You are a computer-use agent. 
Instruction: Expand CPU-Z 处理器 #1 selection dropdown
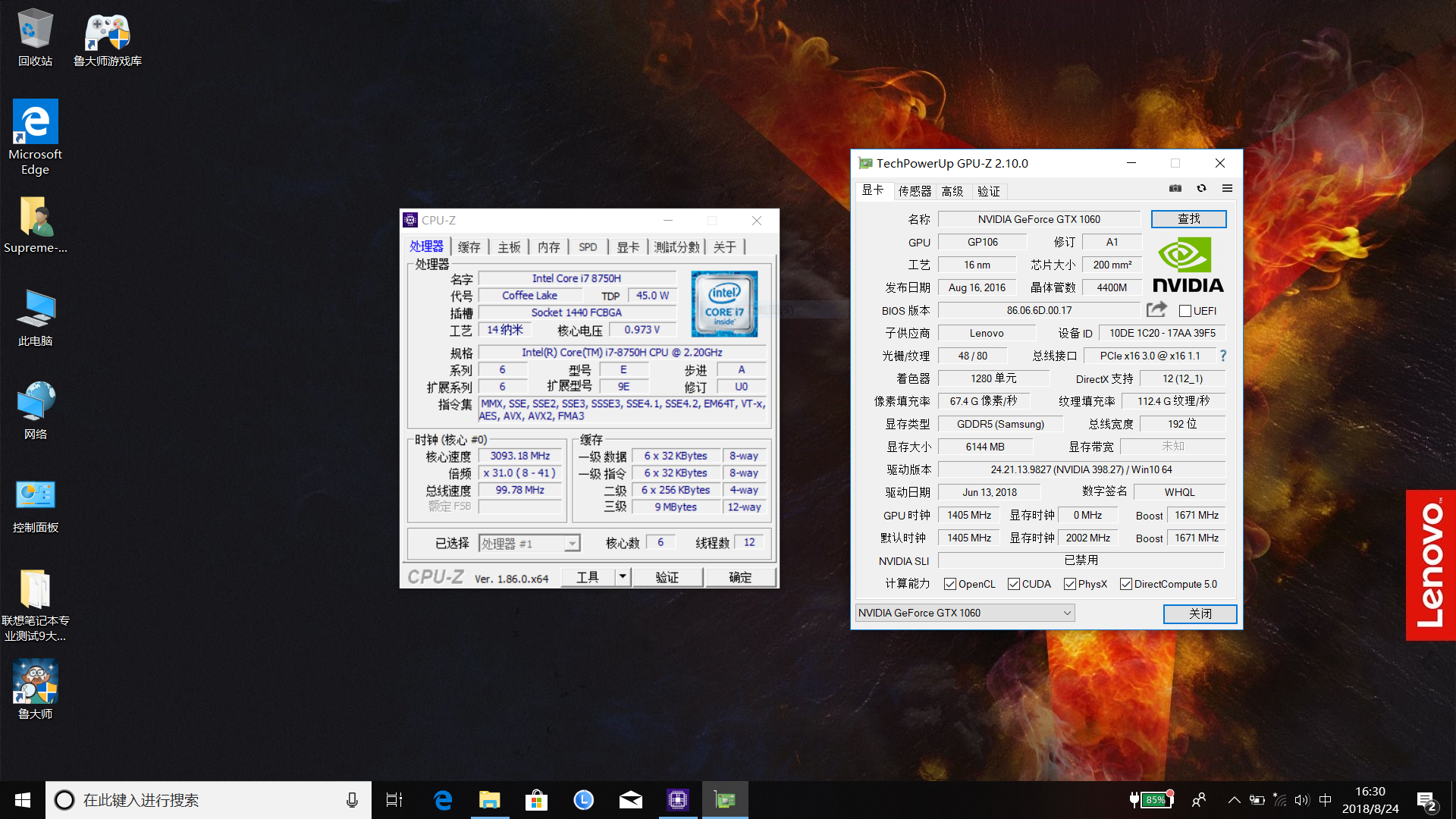(x=572, y=544)
